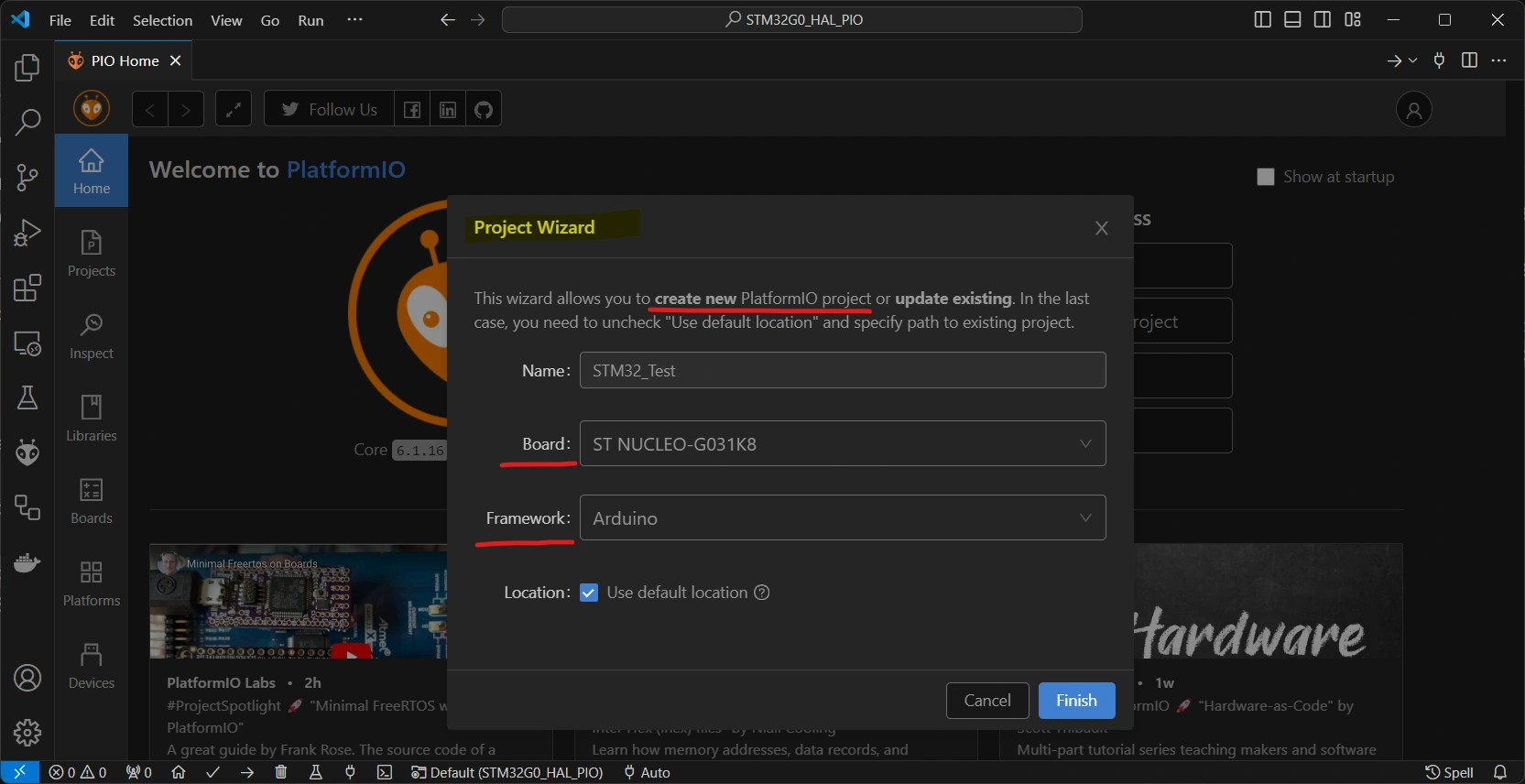This screenshot has width=1525, height=784.
Task: Show errors and warnings in status bar
Action: (x=78, y=772)
